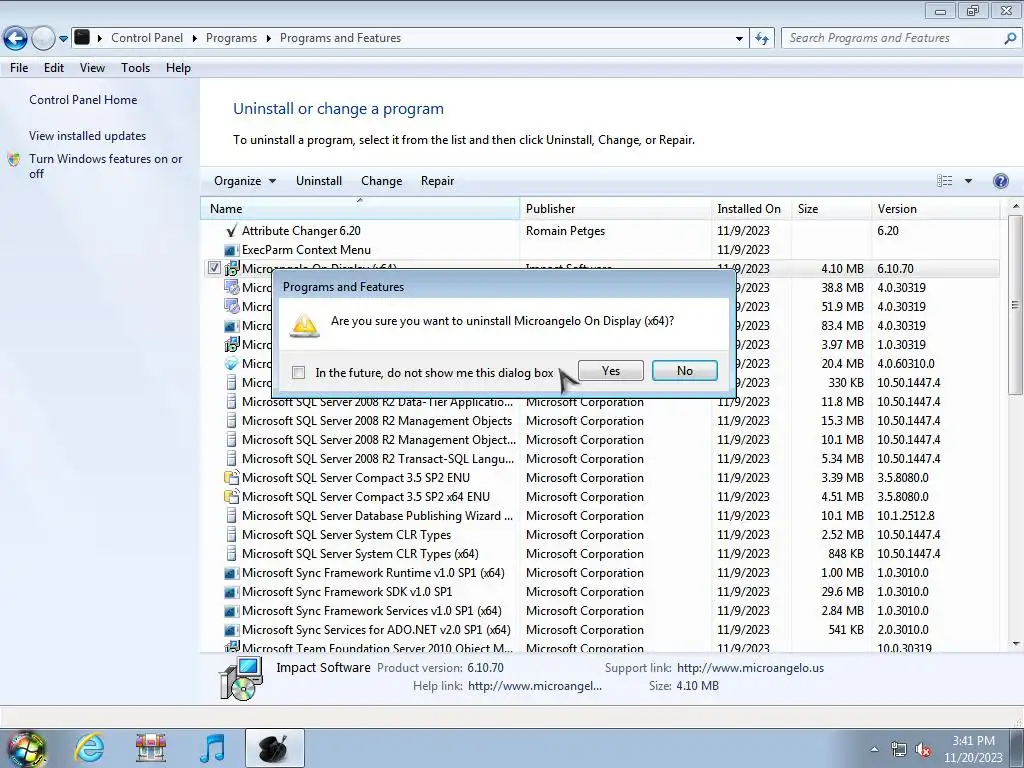This screenshot has width=1024, height=768.
Task: Open the microangel help link
Action: [535, 686]
